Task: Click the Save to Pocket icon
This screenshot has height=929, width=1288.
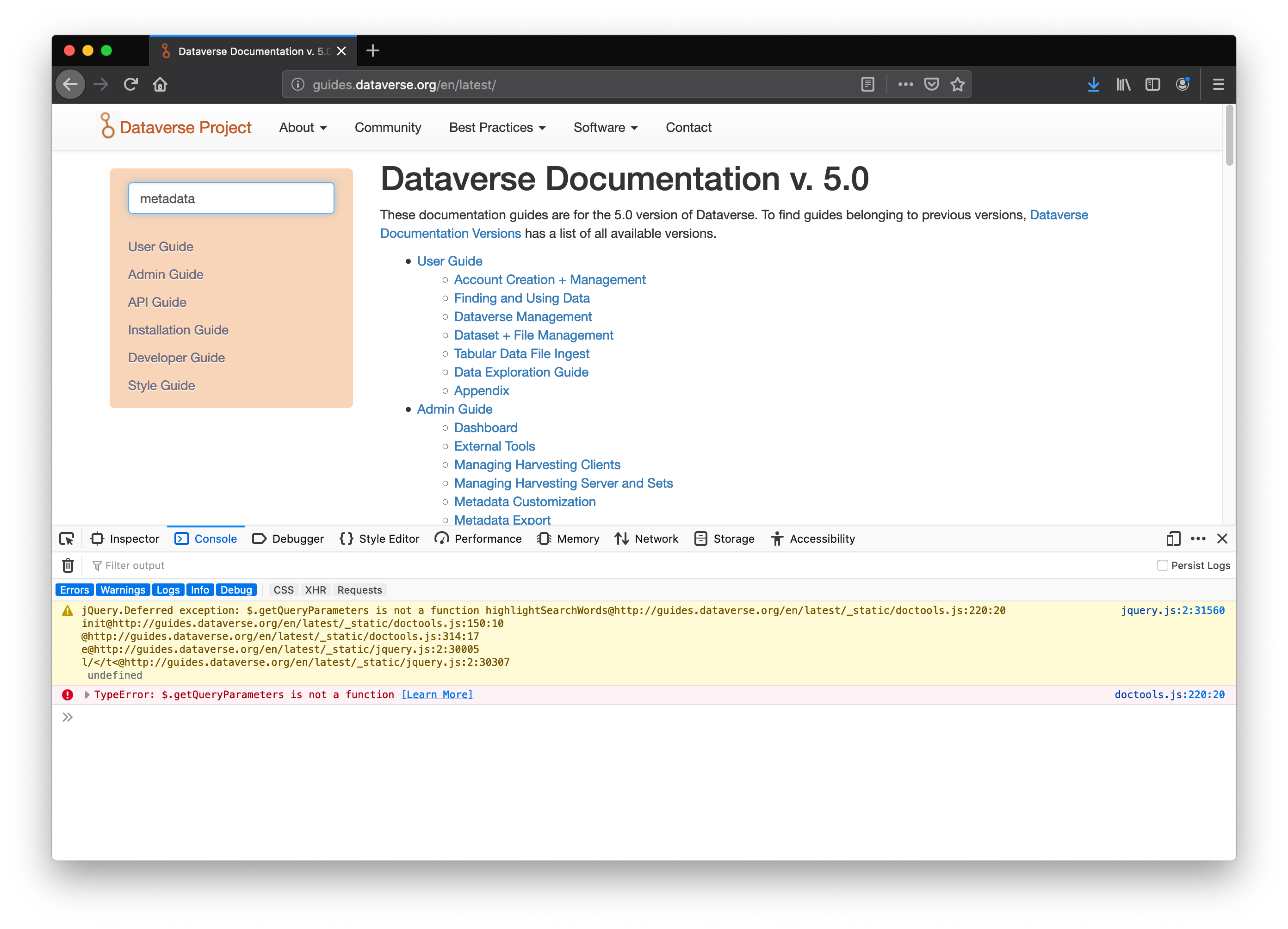Action: 931,85
